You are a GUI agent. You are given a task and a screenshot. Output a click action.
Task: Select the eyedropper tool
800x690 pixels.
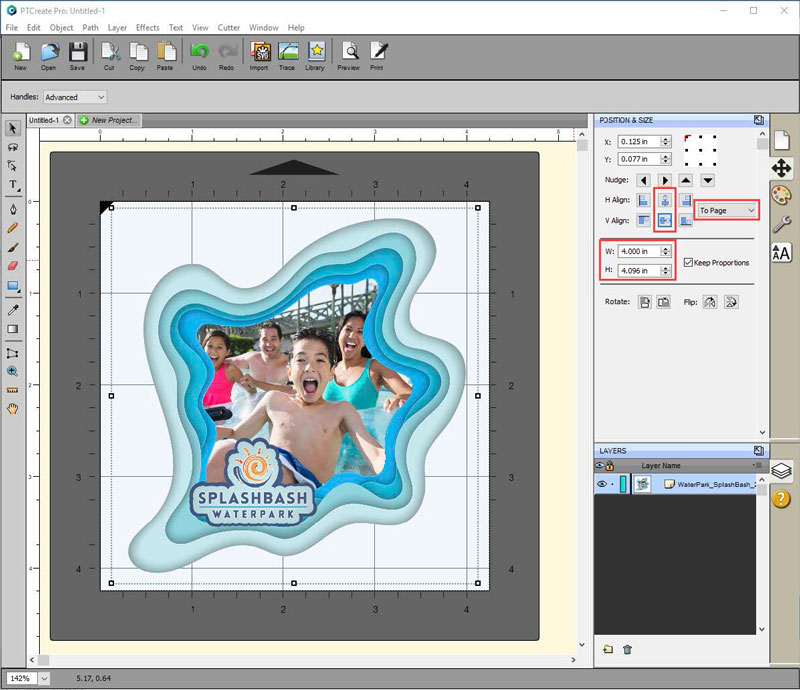tap(13, 310)
